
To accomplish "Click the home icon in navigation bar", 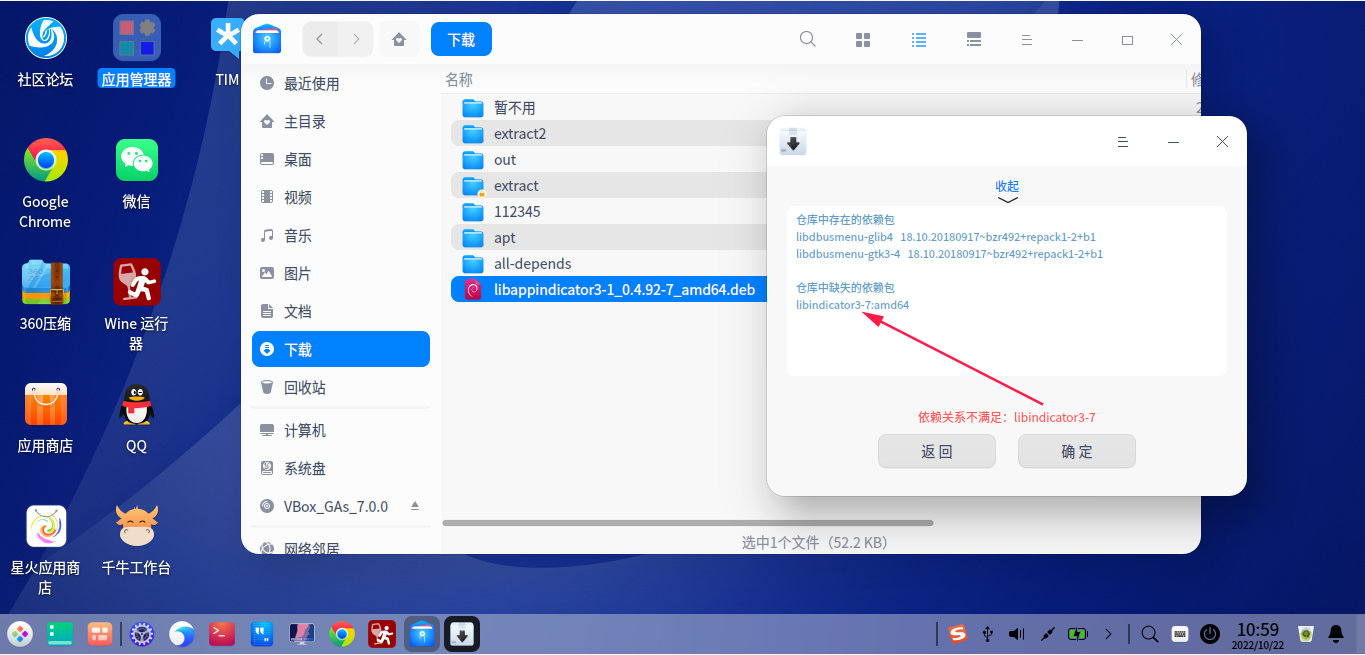I will click(399, 38).
